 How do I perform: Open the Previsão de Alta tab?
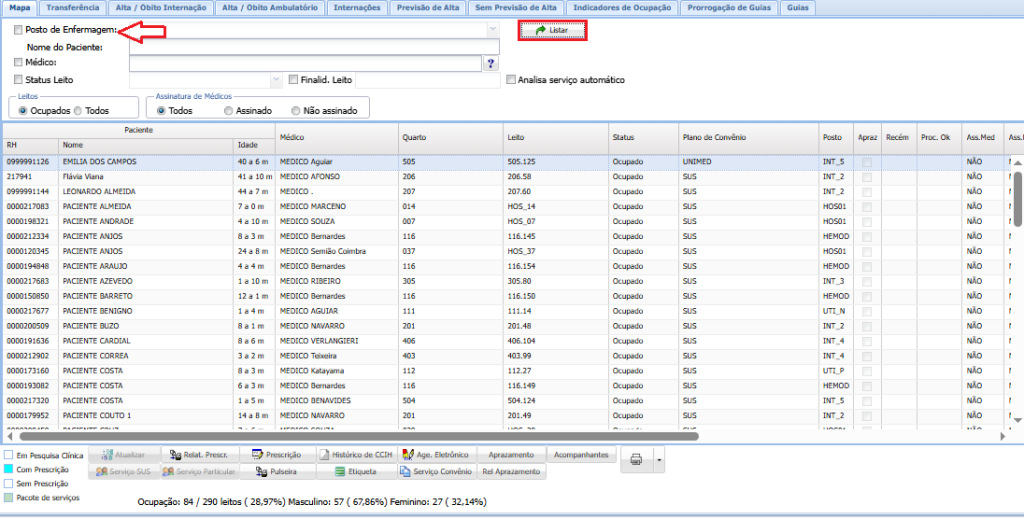428,8
